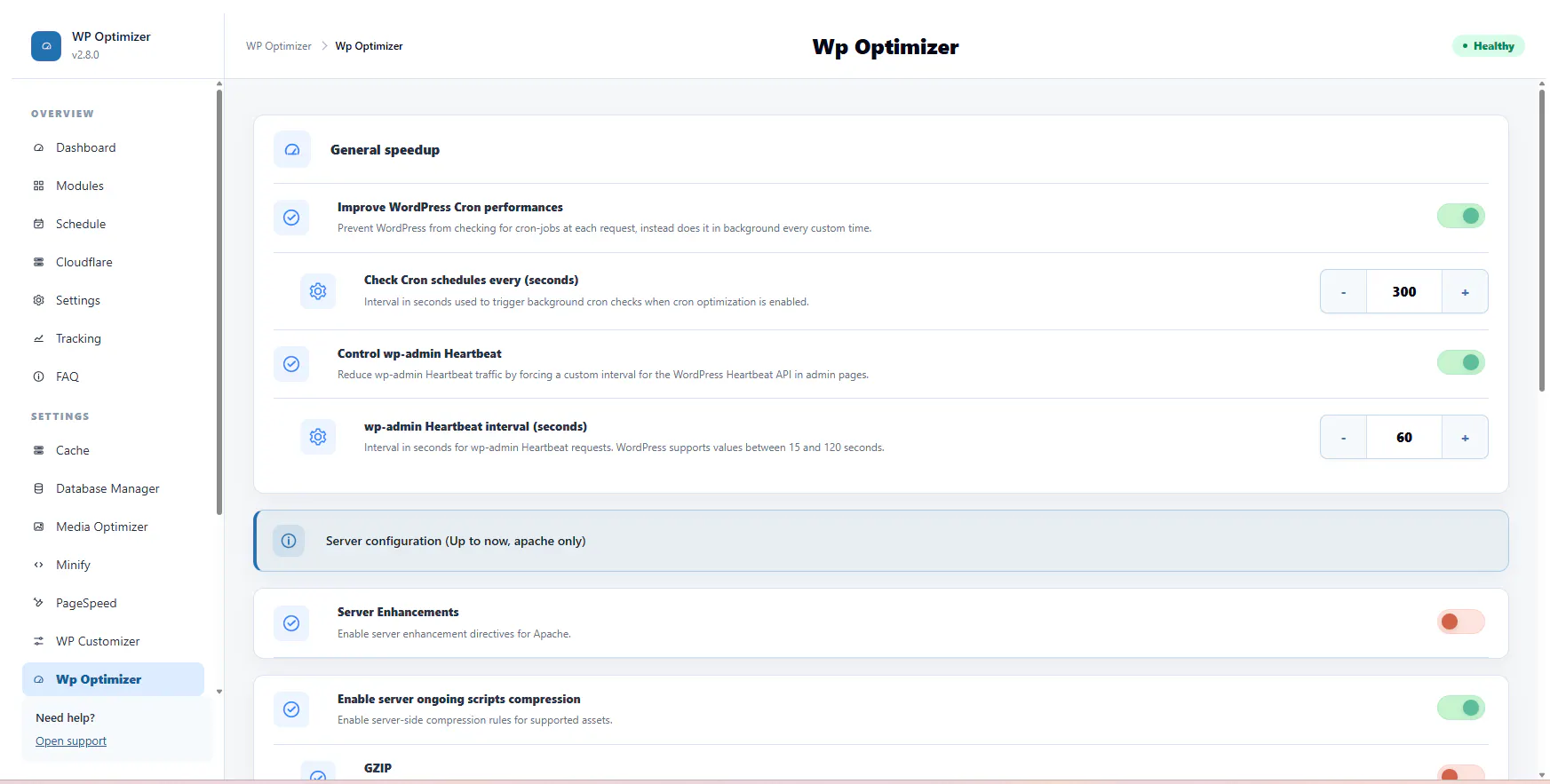Screen dimensions: 1550x784
Task: Click the sidebar vertical scrollbar thumb
Action: coord(219,302)
